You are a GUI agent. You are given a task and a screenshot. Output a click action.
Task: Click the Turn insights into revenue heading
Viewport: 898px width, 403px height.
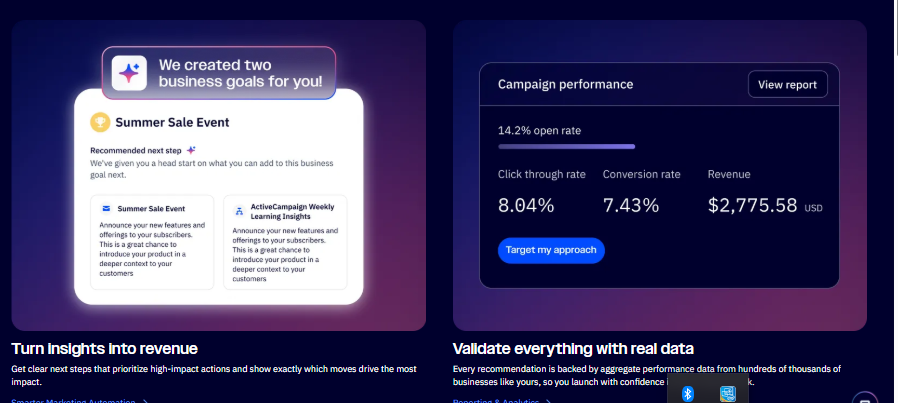pyautogui.click(x=105, y=348)
